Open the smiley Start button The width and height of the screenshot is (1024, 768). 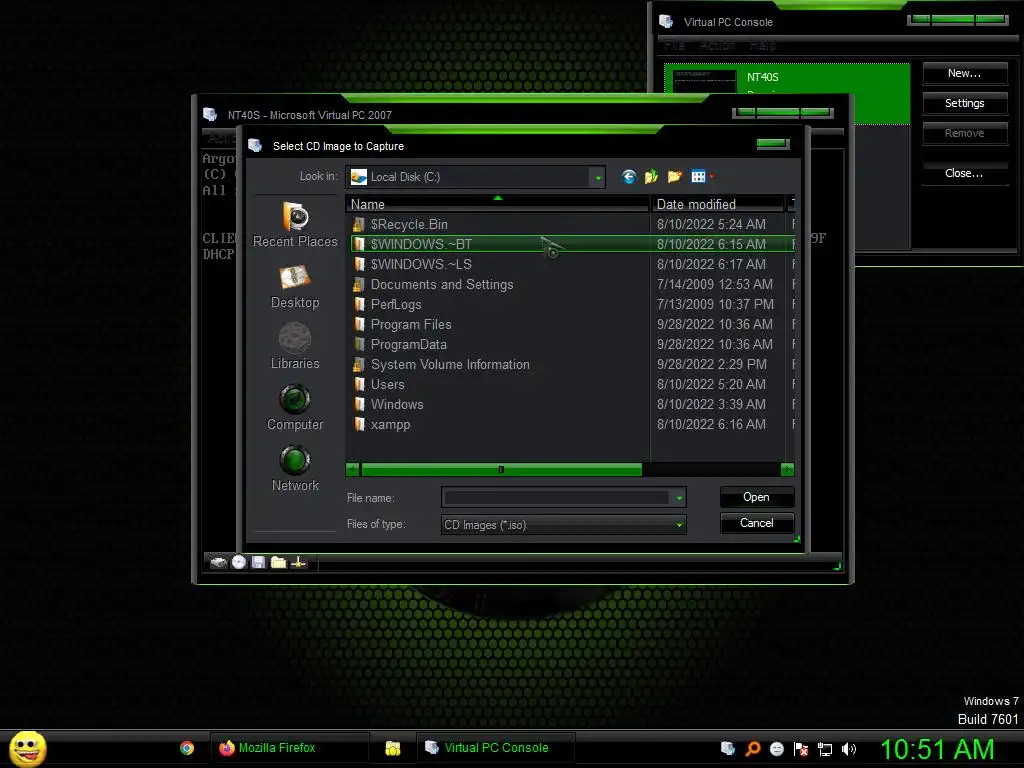pyautogui.click(x=27, y=748)
